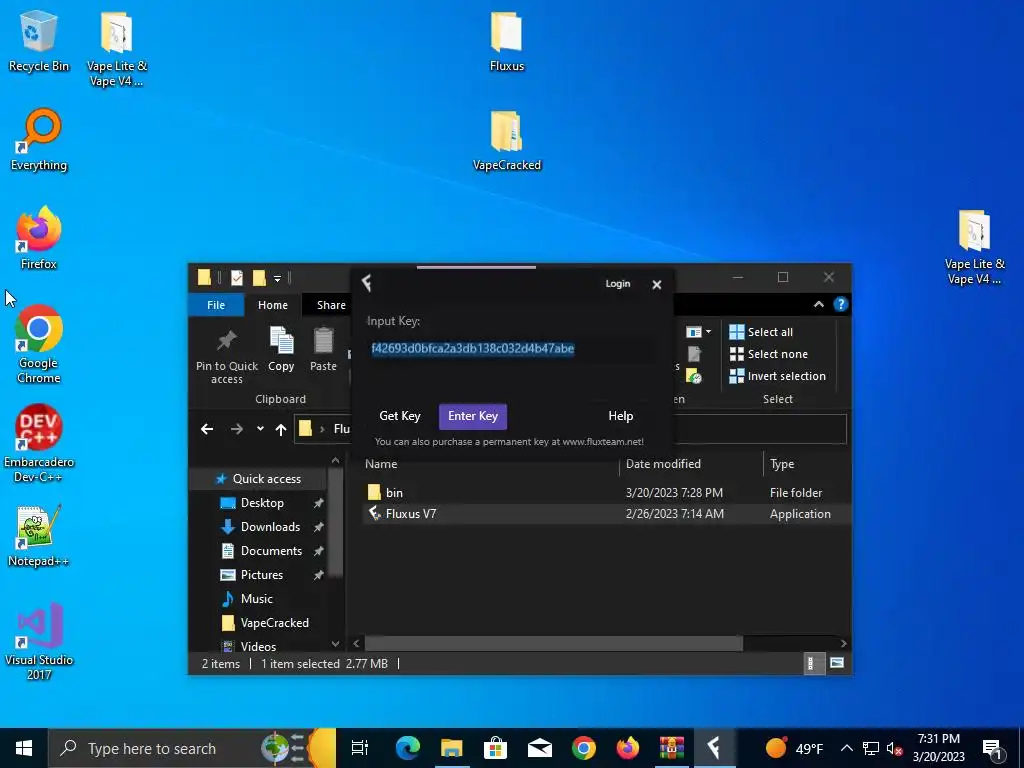Select the right-side Vape Lite & Vape V4 folder
Image resolution: width=1024 pixels, height=768 pixels.
point(974,247)
